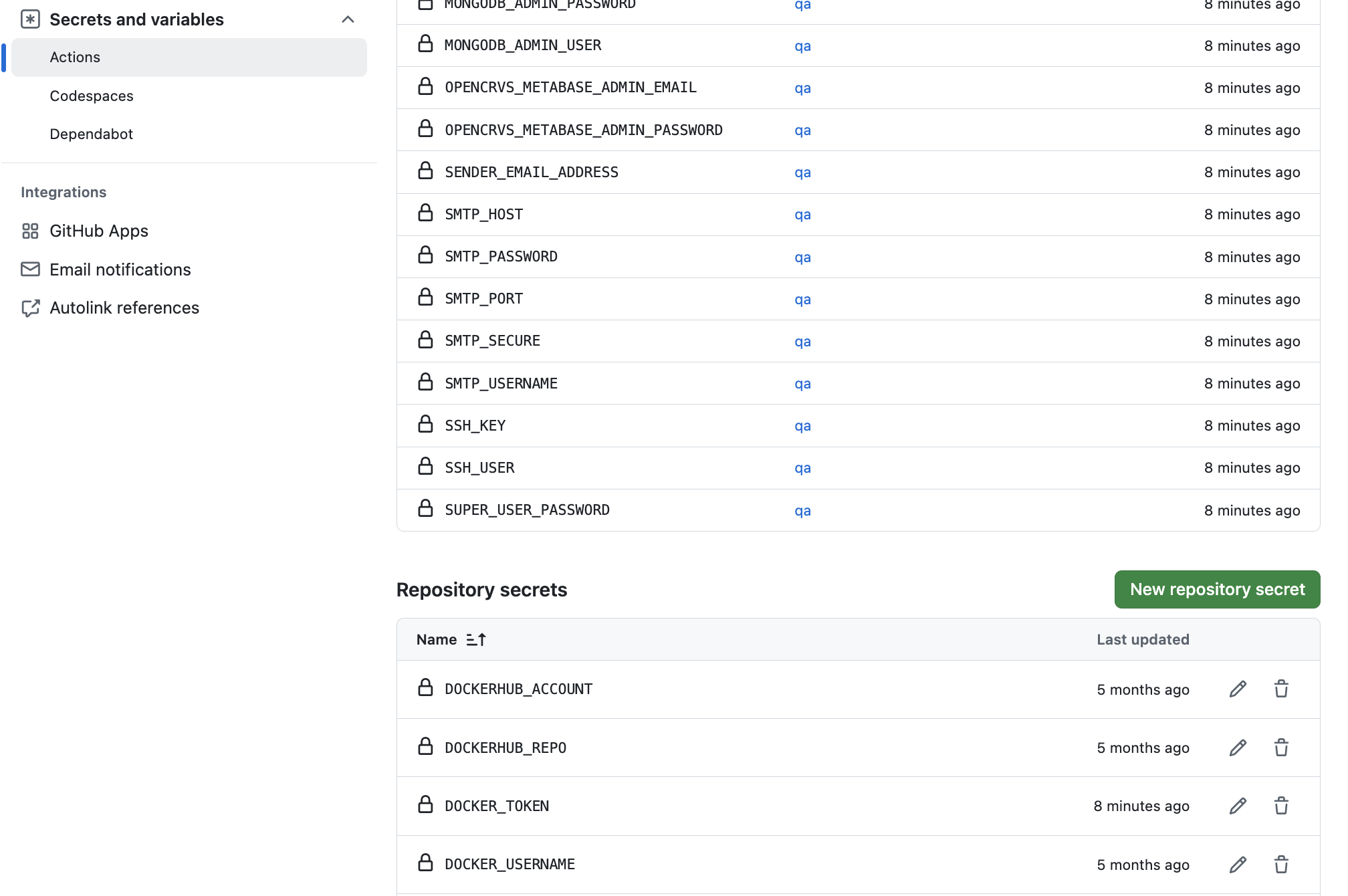Open the Codespaces secrets page
The height and width of the screenshot is (896, 1348).
92,96
